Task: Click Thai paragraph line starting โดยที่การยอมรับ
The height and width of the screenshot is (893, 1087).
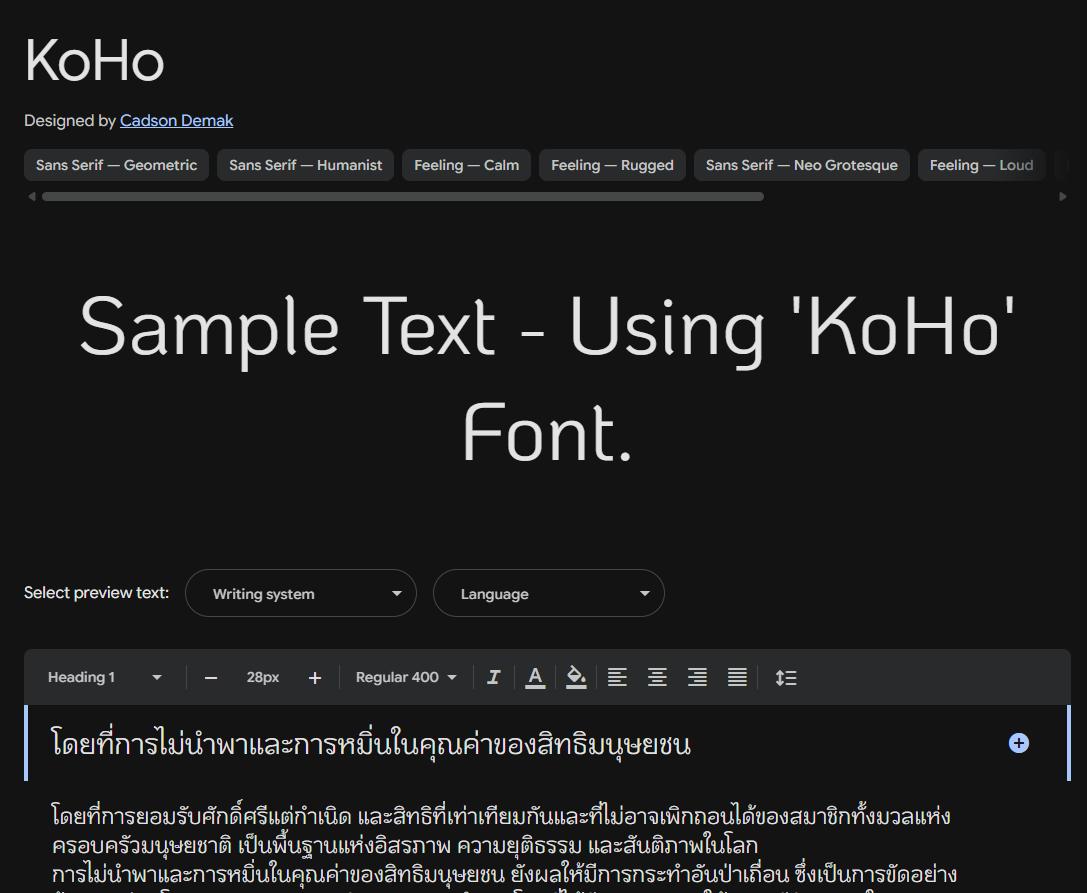Action: click(501, 816)
